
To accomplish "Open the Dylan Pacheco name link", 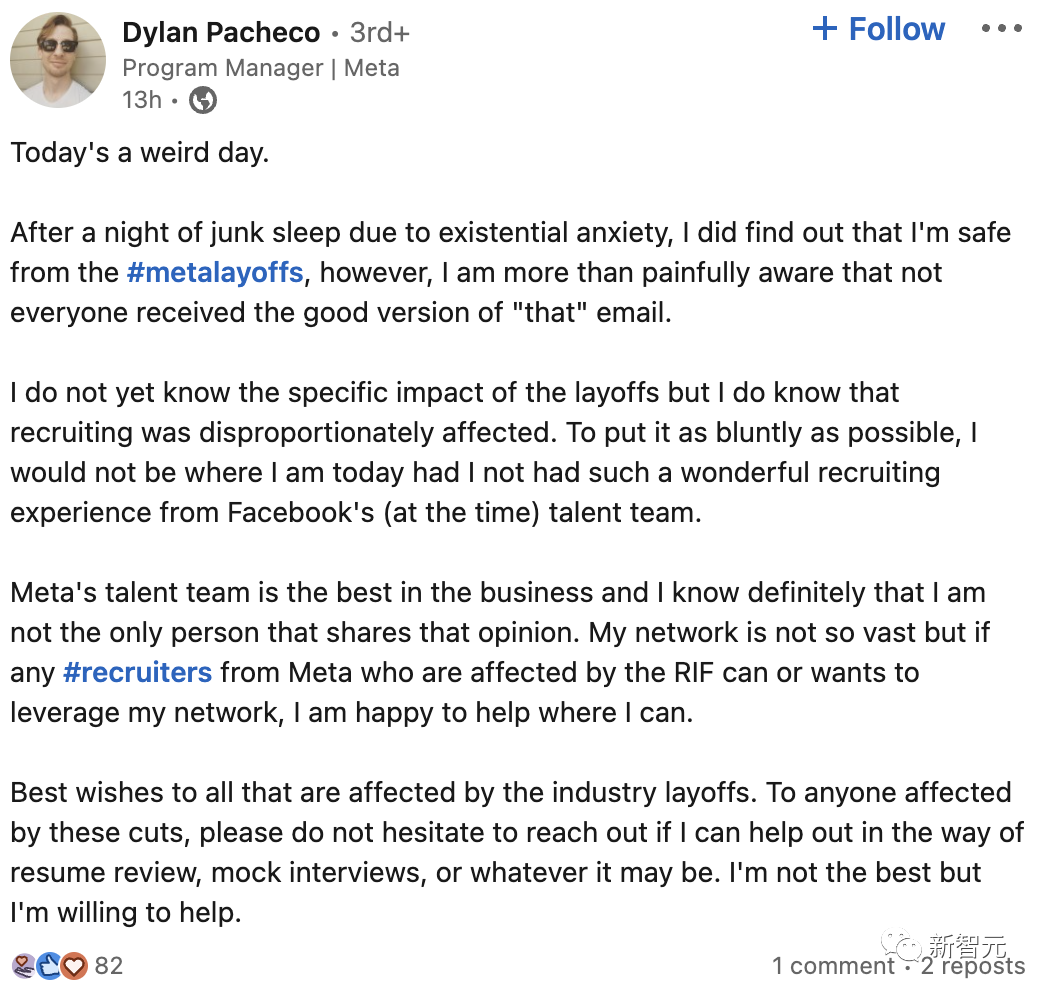I will (221, 33).
